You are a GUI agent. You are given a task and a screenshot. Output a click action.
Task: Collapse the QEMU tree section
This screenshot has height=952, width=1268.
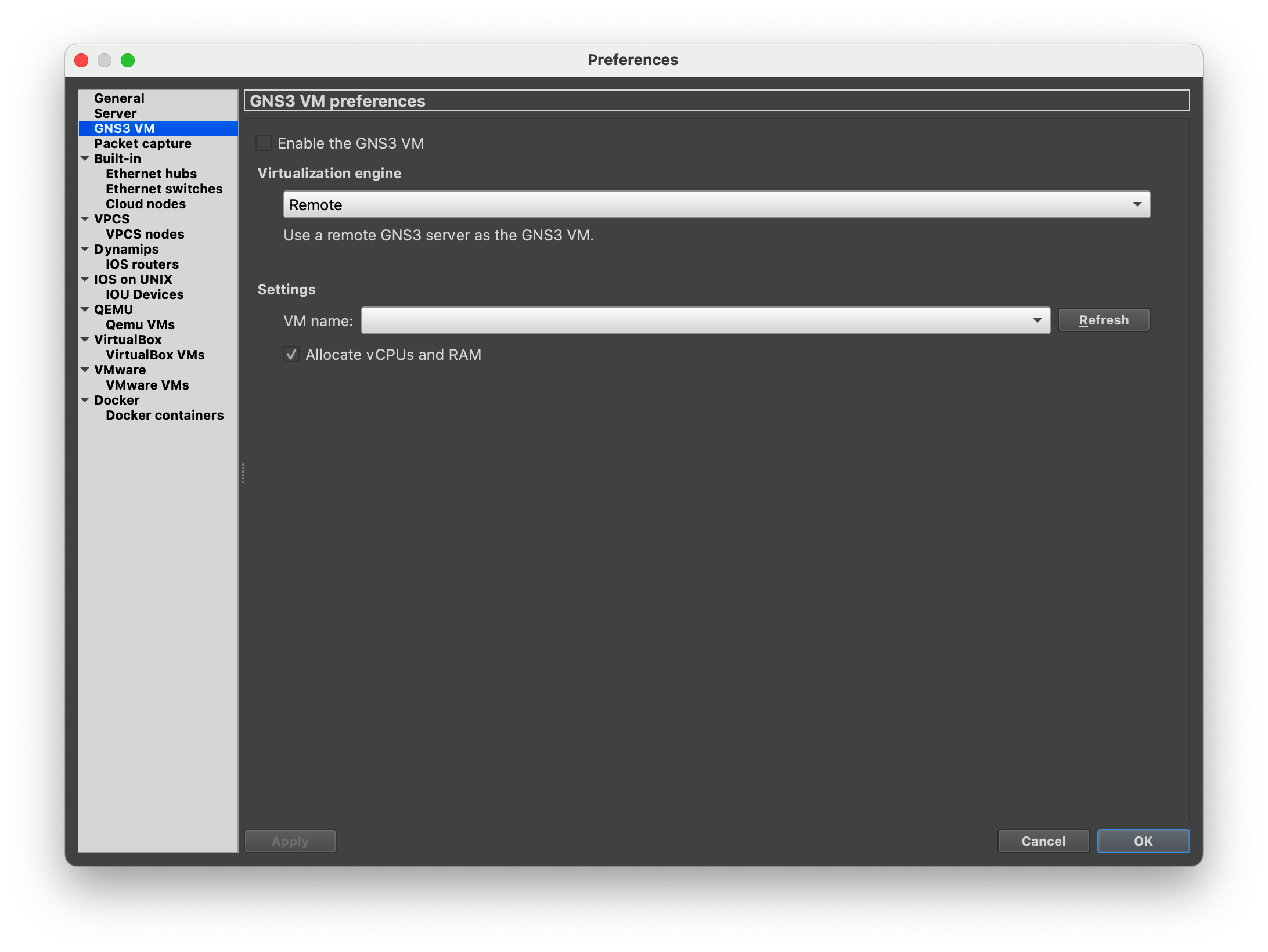(85, 309)
